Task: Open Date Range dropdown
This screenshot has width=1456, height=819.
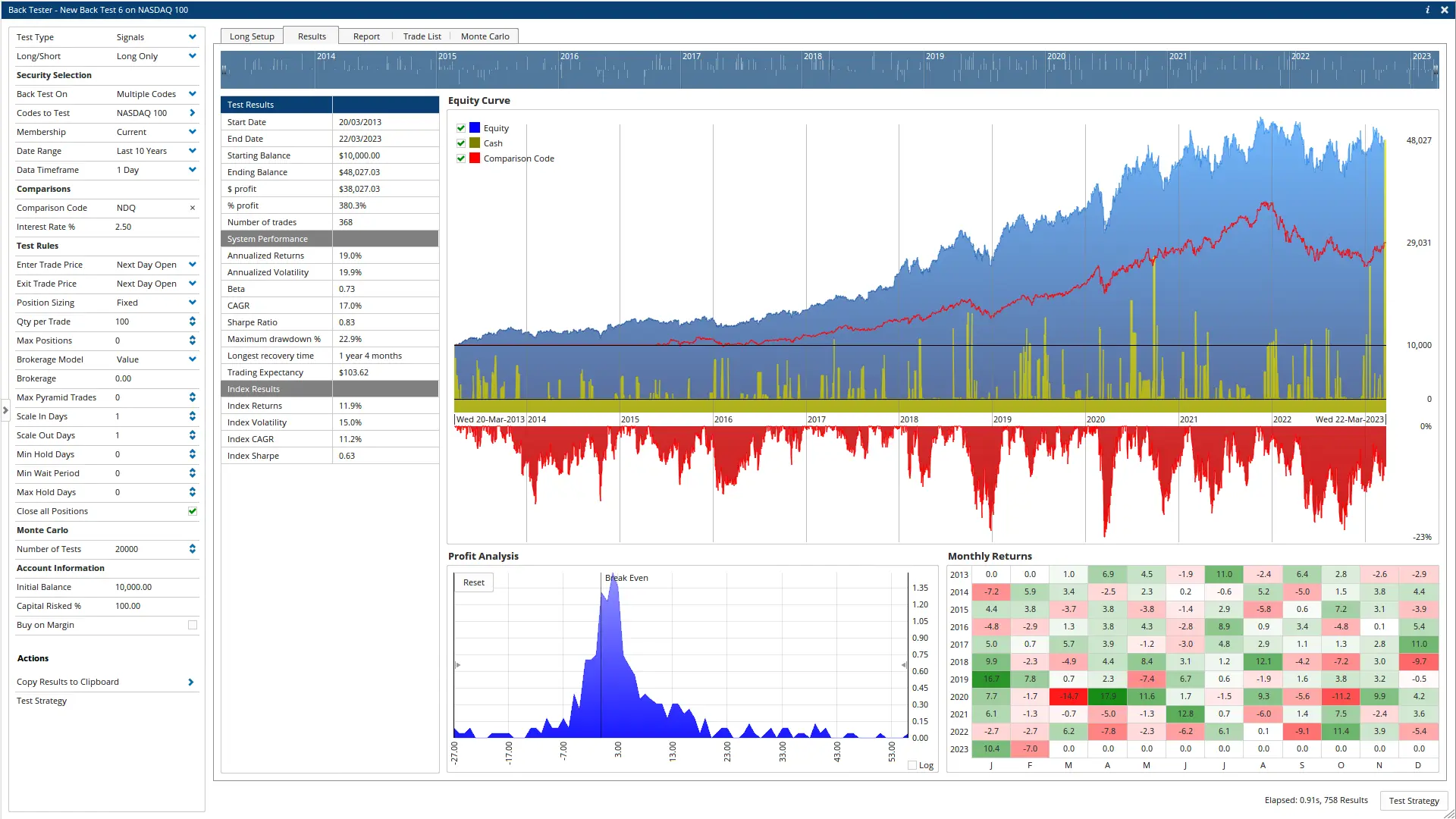Action: pyautogui.click(x=193, y=151)
